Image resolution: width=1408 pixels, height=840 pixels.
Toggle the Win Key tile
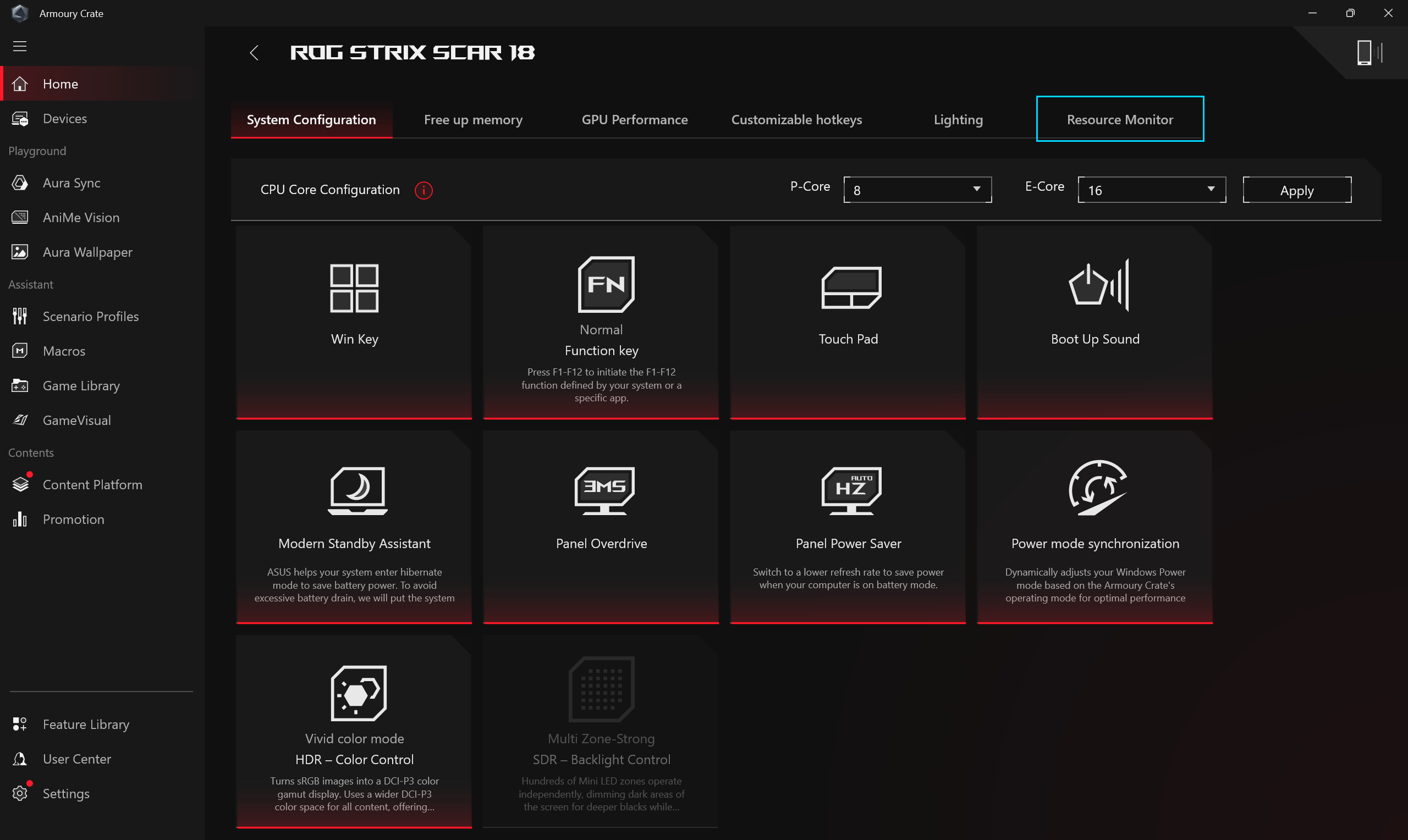[354, 323]
